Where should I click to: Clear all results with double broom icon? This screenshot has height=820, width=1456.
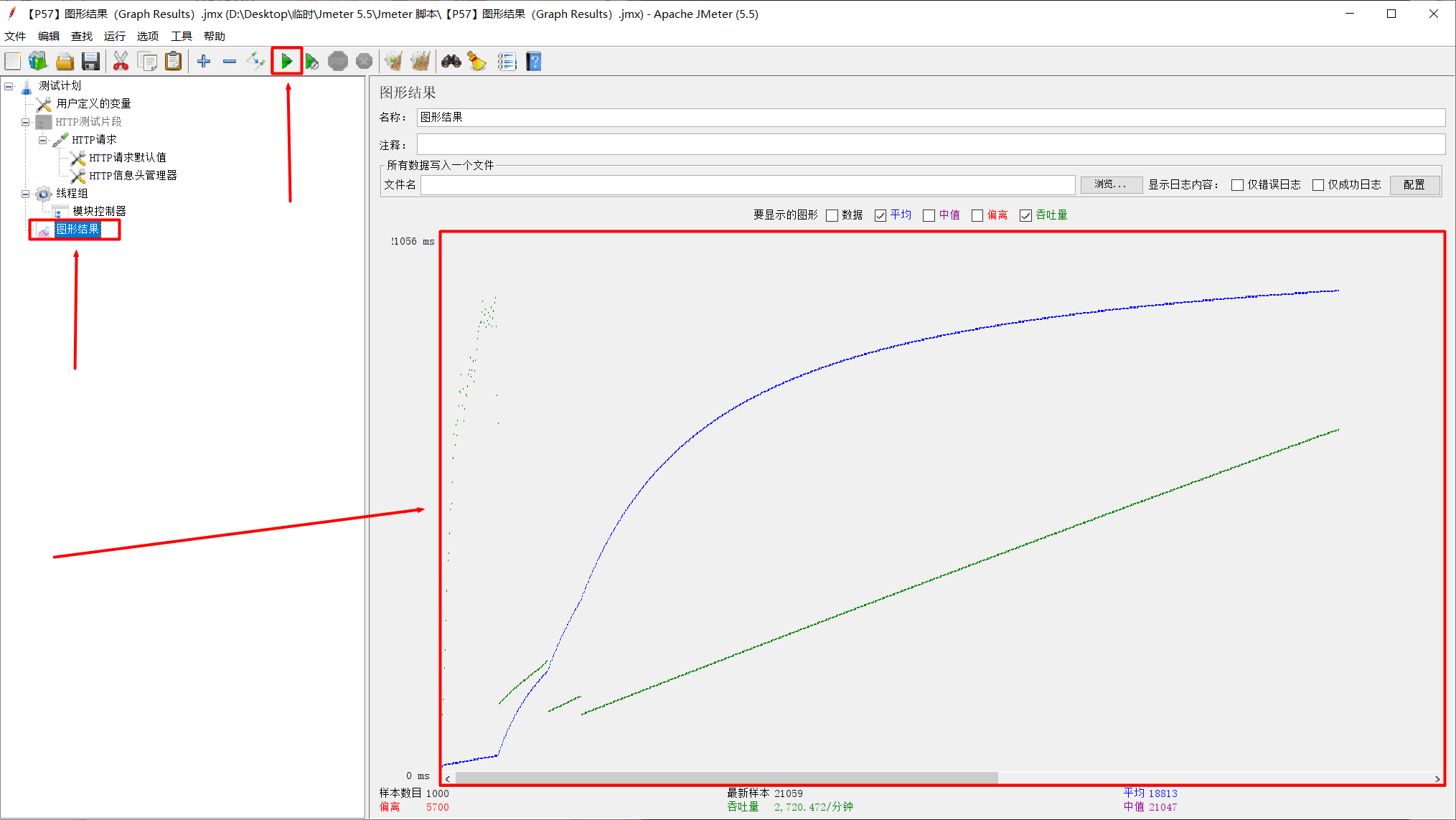coord(421,62)
